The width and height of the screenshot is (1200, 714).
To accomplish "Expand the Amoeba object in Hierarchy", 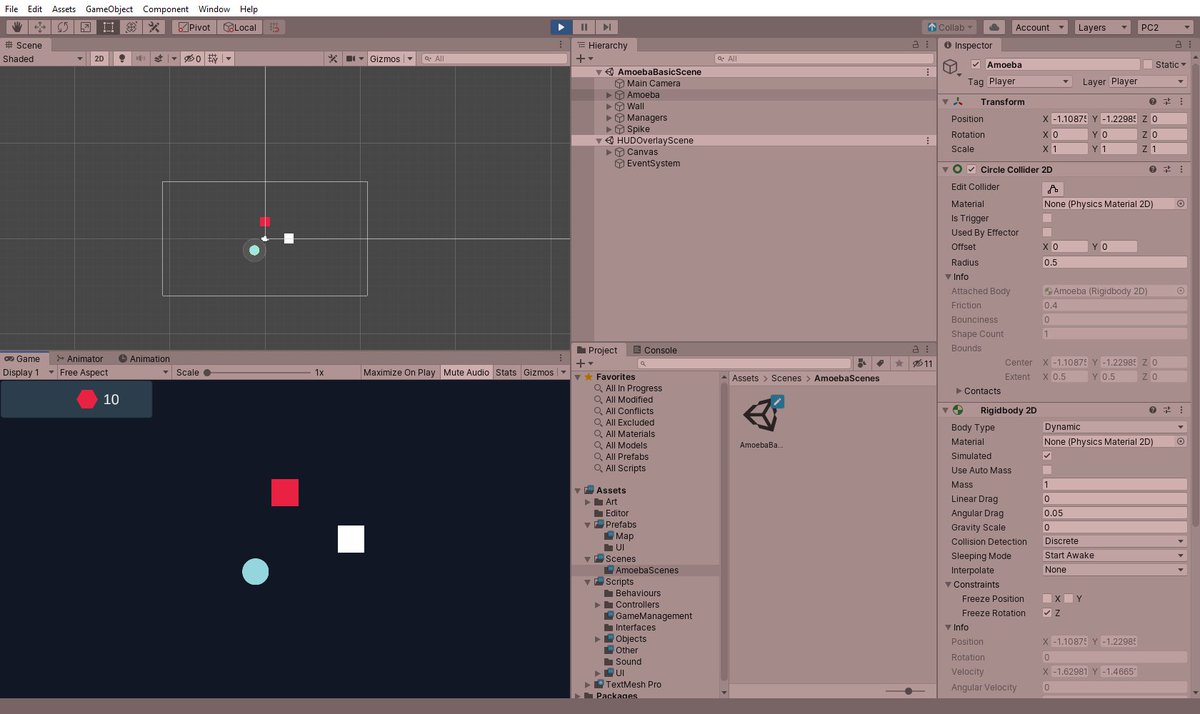I will click(609, 95).
